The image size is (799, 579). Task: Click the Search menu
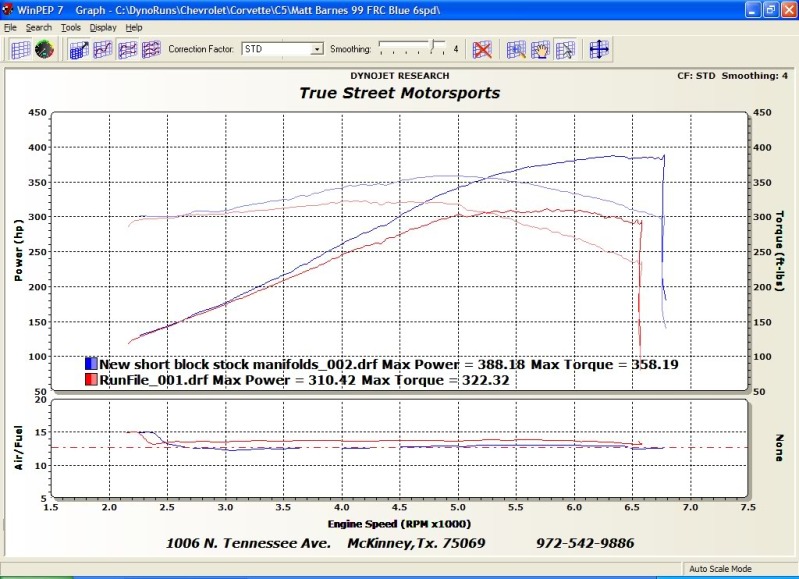point(39,28)
